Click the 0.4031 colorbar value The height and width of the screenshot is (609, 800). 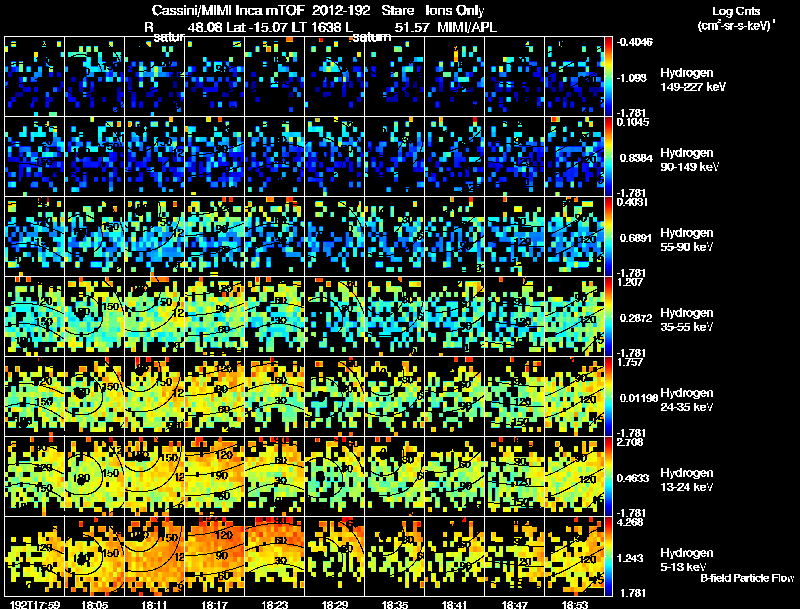pyautogui.click(x=633, y=202)
